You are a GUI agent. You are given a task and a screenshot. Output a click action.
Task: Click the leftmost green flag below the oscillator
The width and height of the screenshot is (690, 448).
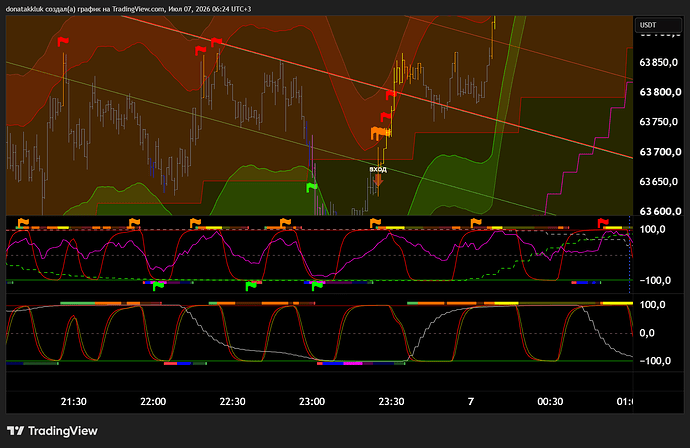click(x=158, y=286)
